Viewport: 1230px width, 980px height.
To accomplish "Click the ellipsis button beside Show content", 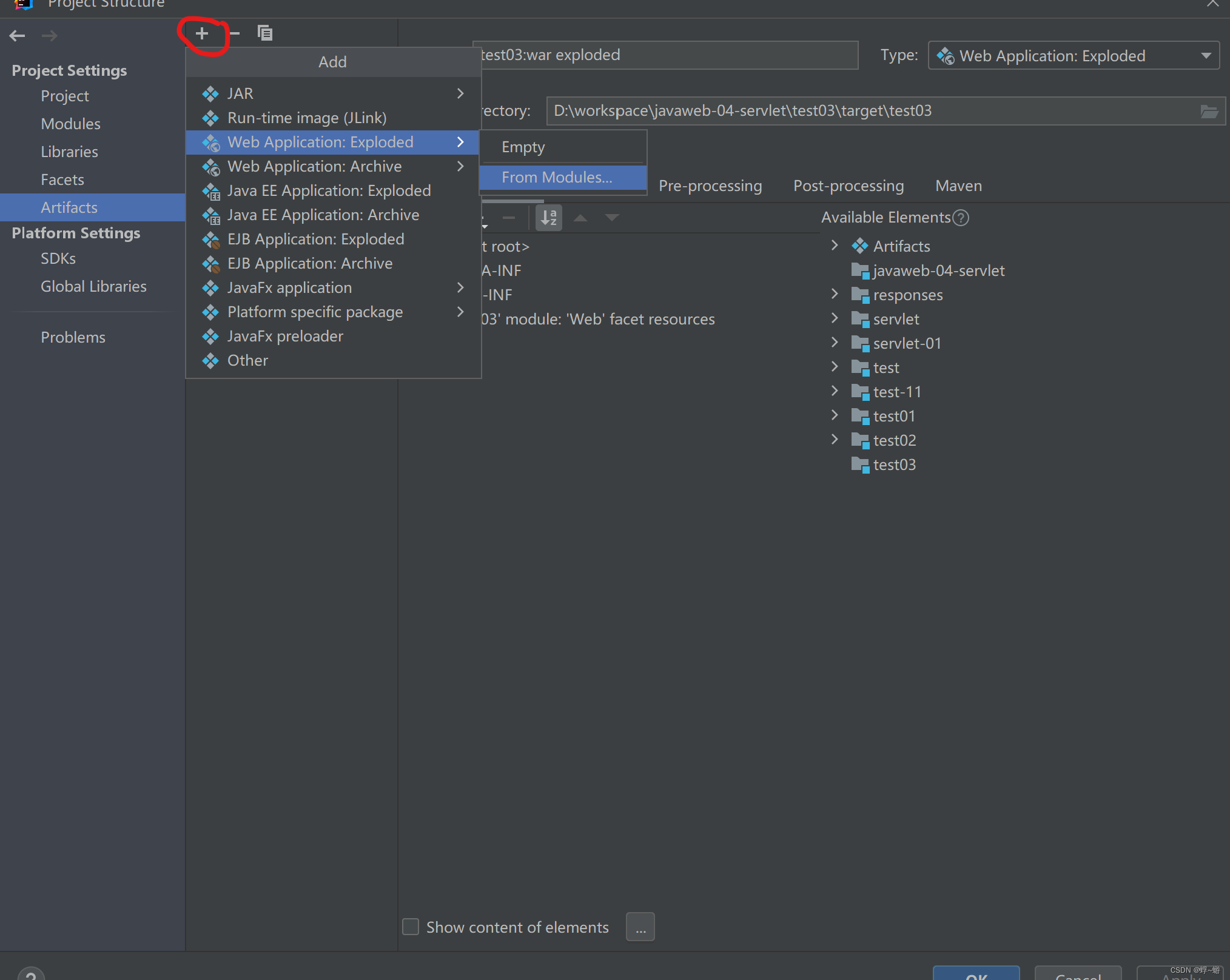I will (x=640, y=927).
